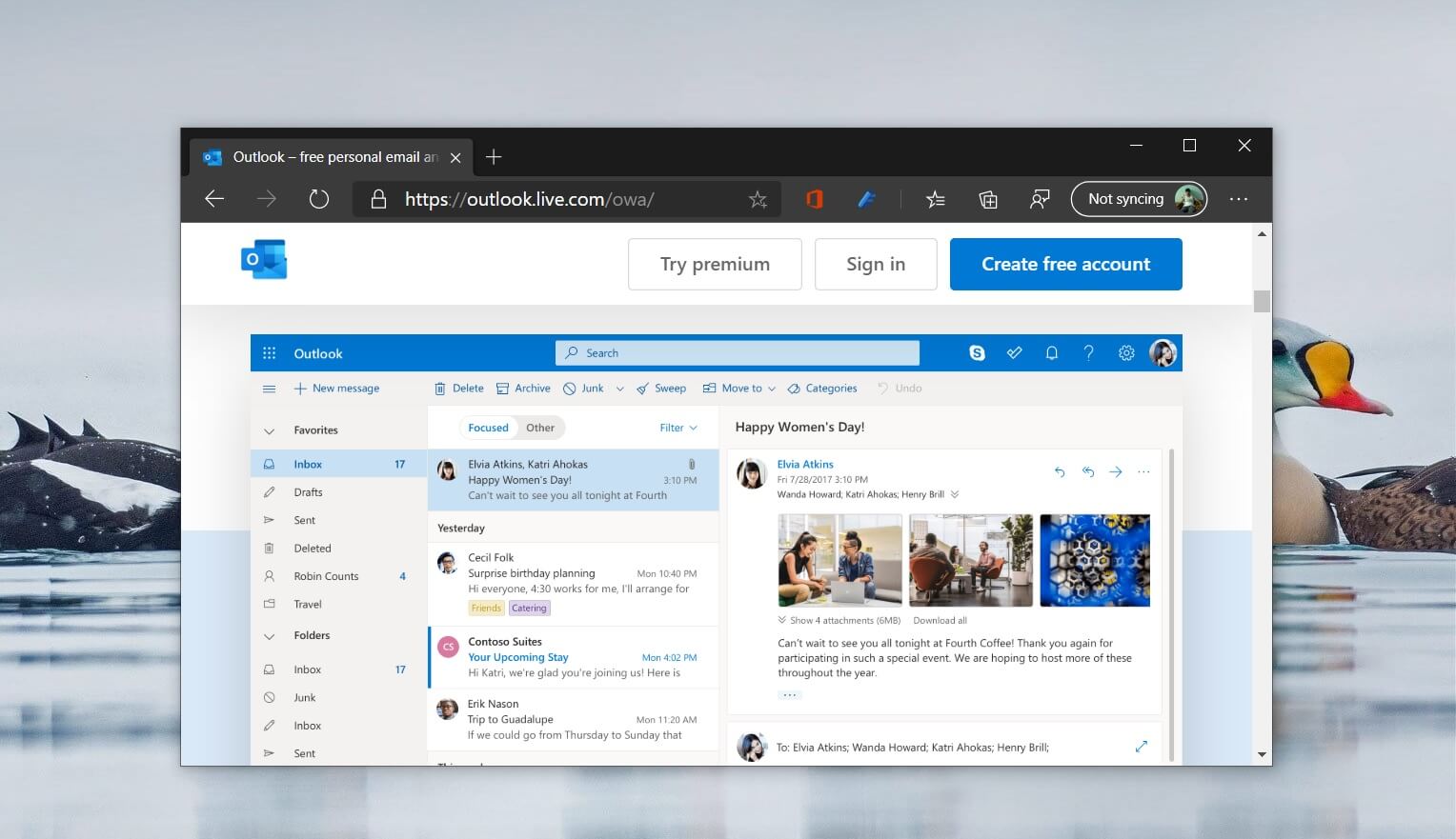1456x839 pixels.
Task: Switch to the Other inbox toggle
Action: tap(540, 428)
